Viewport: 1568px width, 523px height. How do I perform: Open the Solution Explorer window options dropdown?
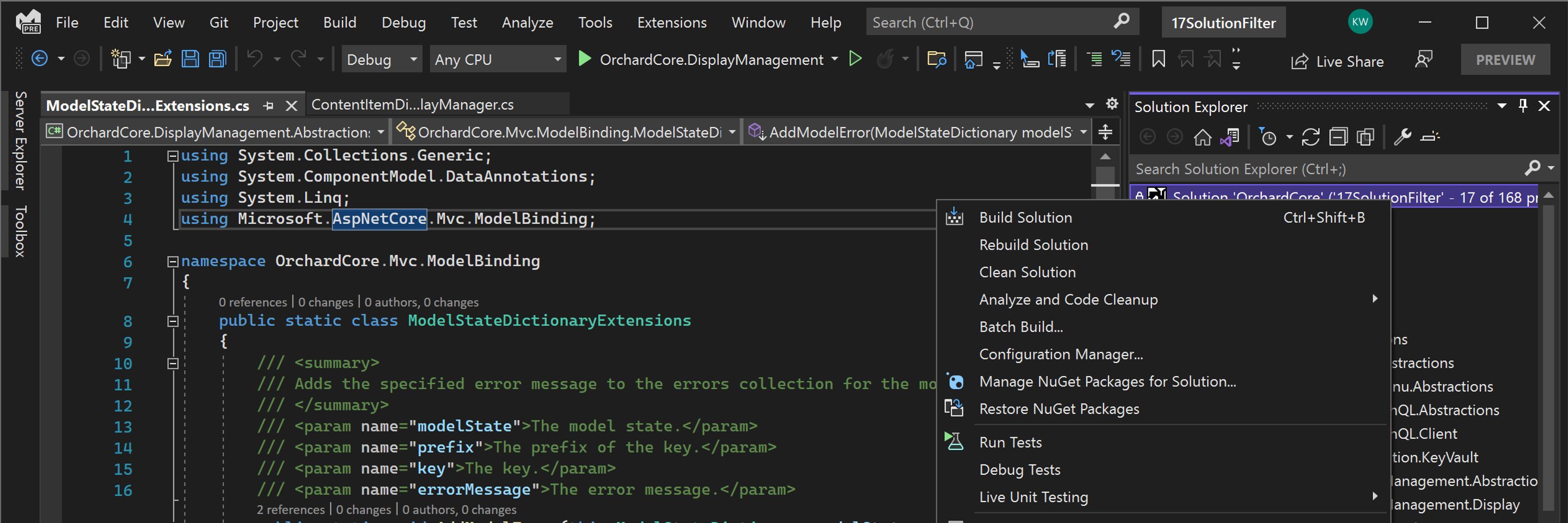point(1502,106)
